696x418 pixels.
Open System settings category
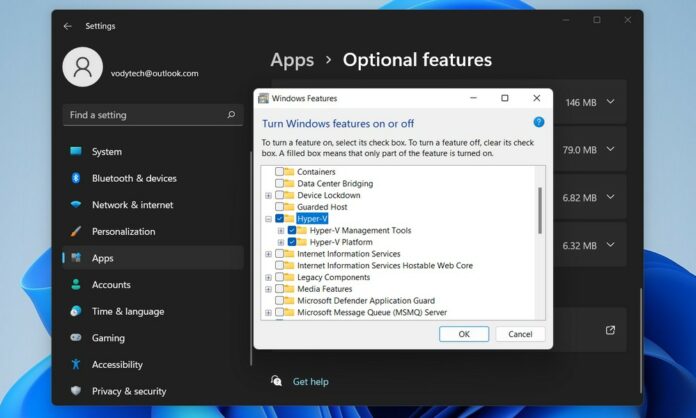pos(153,152)
